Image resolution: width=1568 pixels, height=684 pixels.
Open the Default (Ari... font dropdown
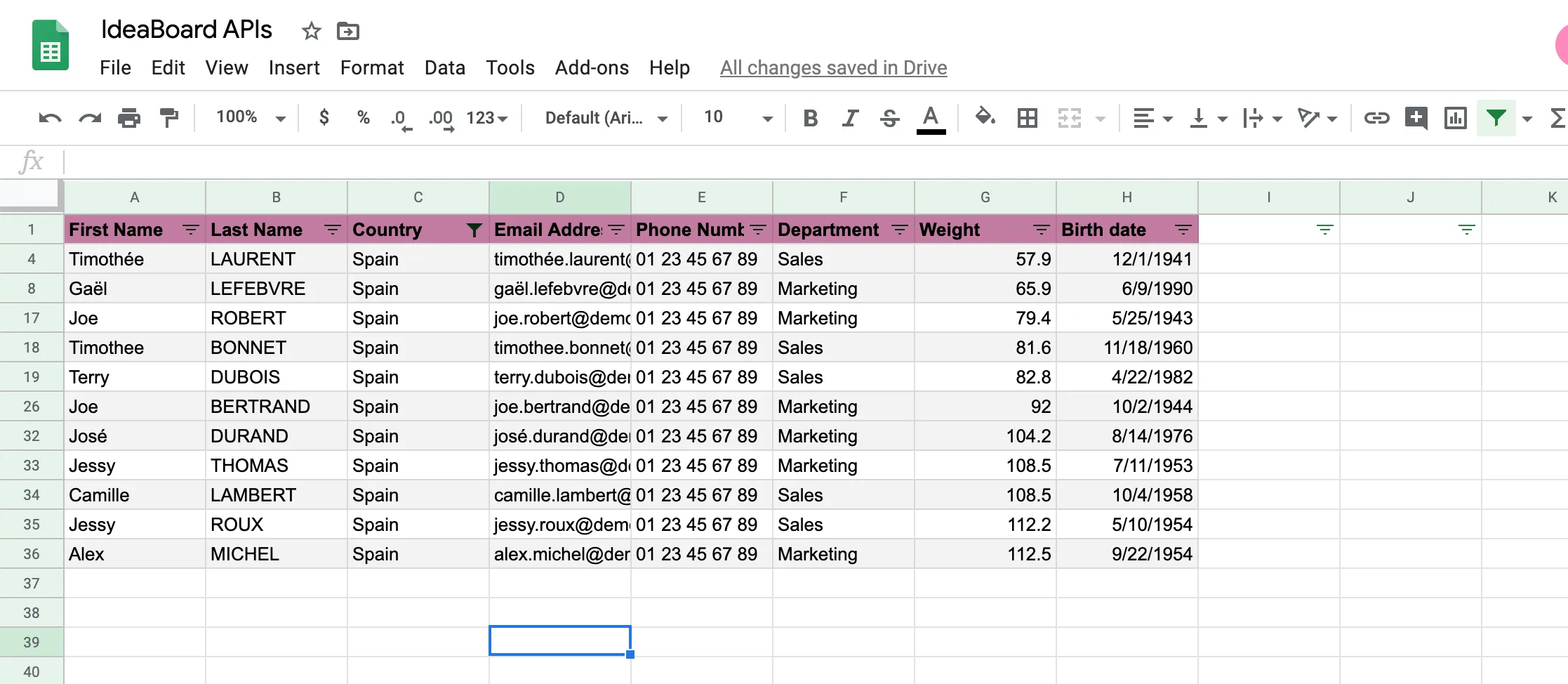[606, 118]
